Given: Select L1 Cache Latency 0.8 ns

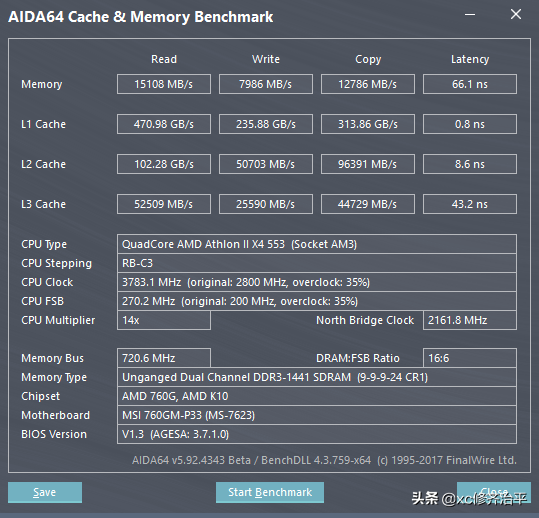Looking at the screenshot, I should point(470,124).
